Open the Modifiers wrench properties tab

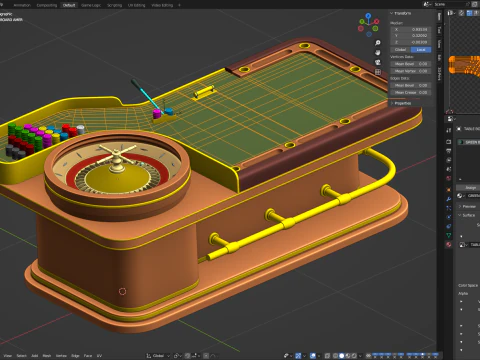(449, 199)
